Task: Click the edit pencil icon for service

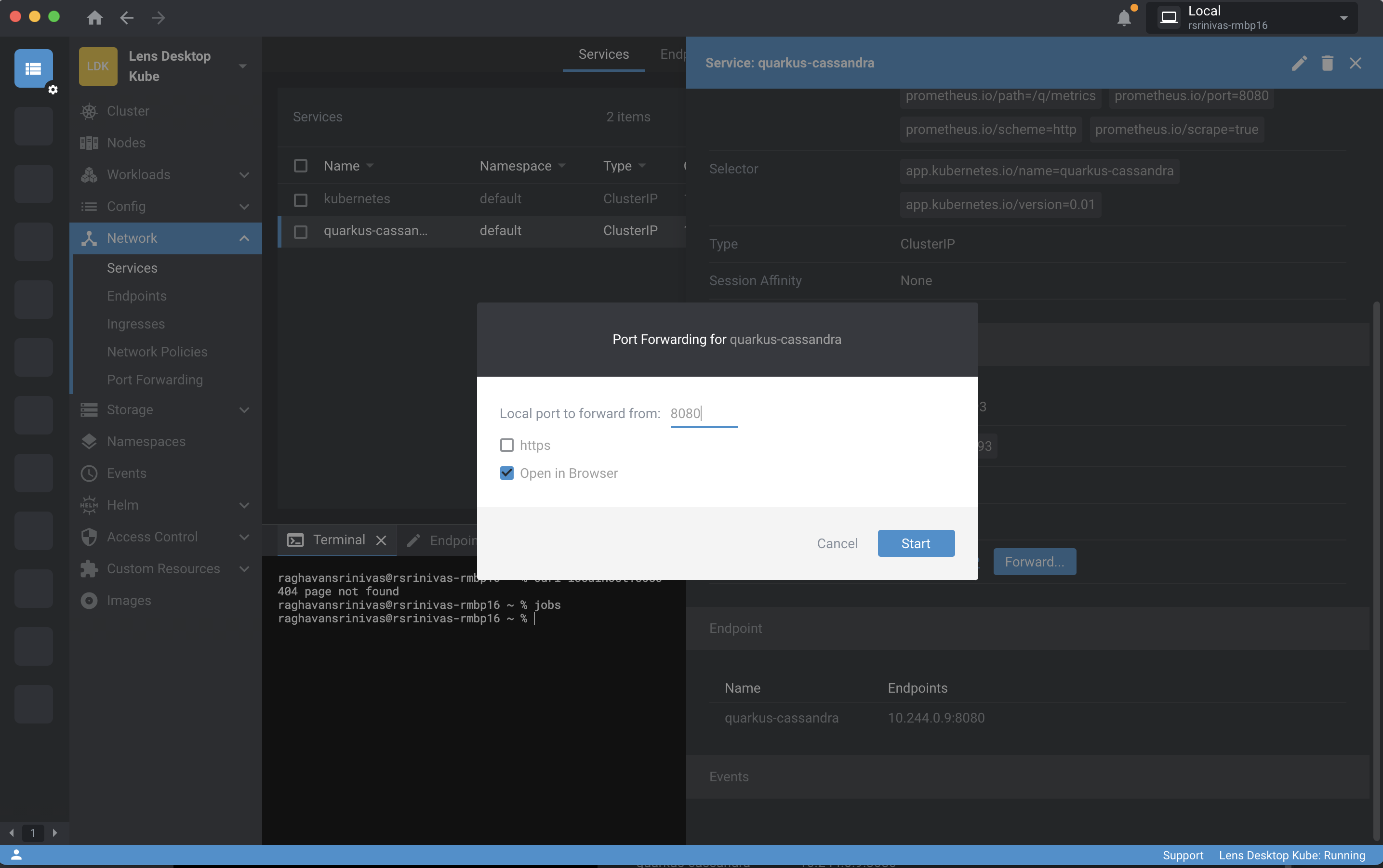Action: click(1299, 63)
